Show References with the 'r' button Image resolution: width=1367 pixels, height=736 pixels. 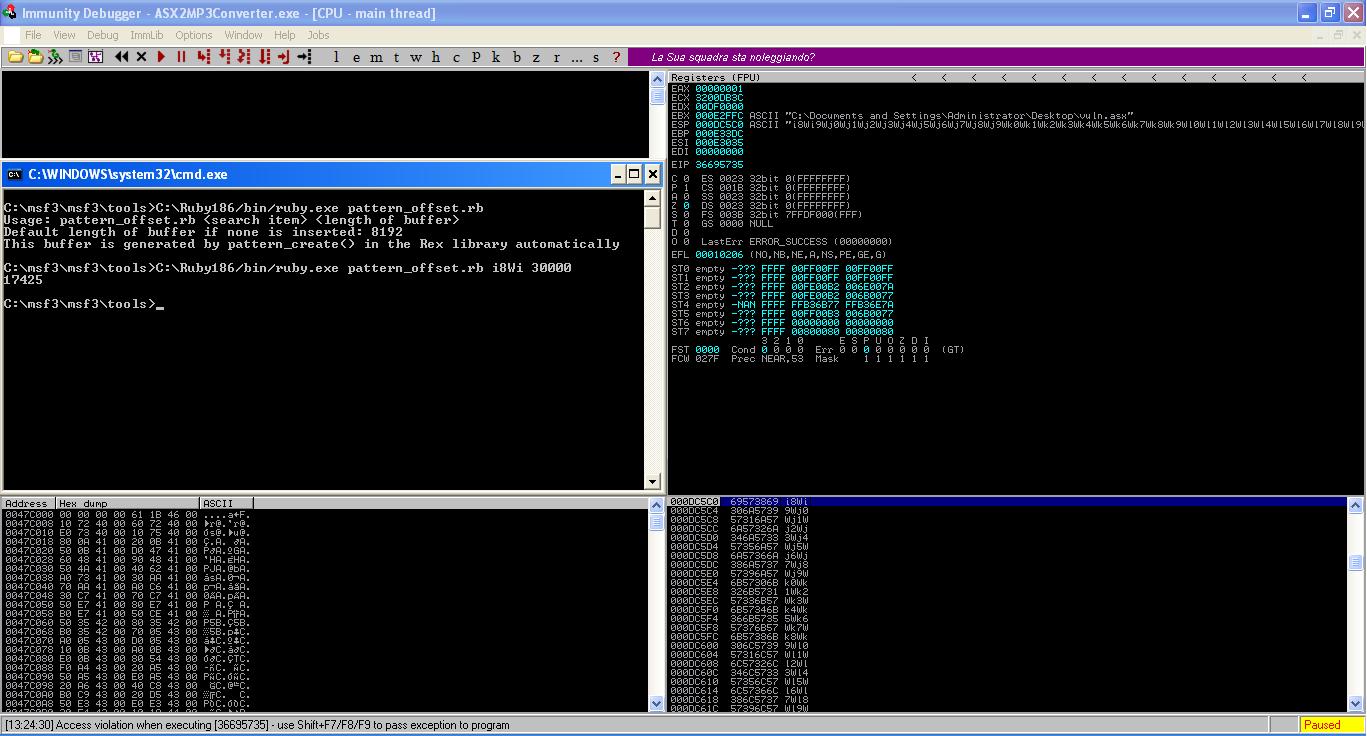(557, 57)
